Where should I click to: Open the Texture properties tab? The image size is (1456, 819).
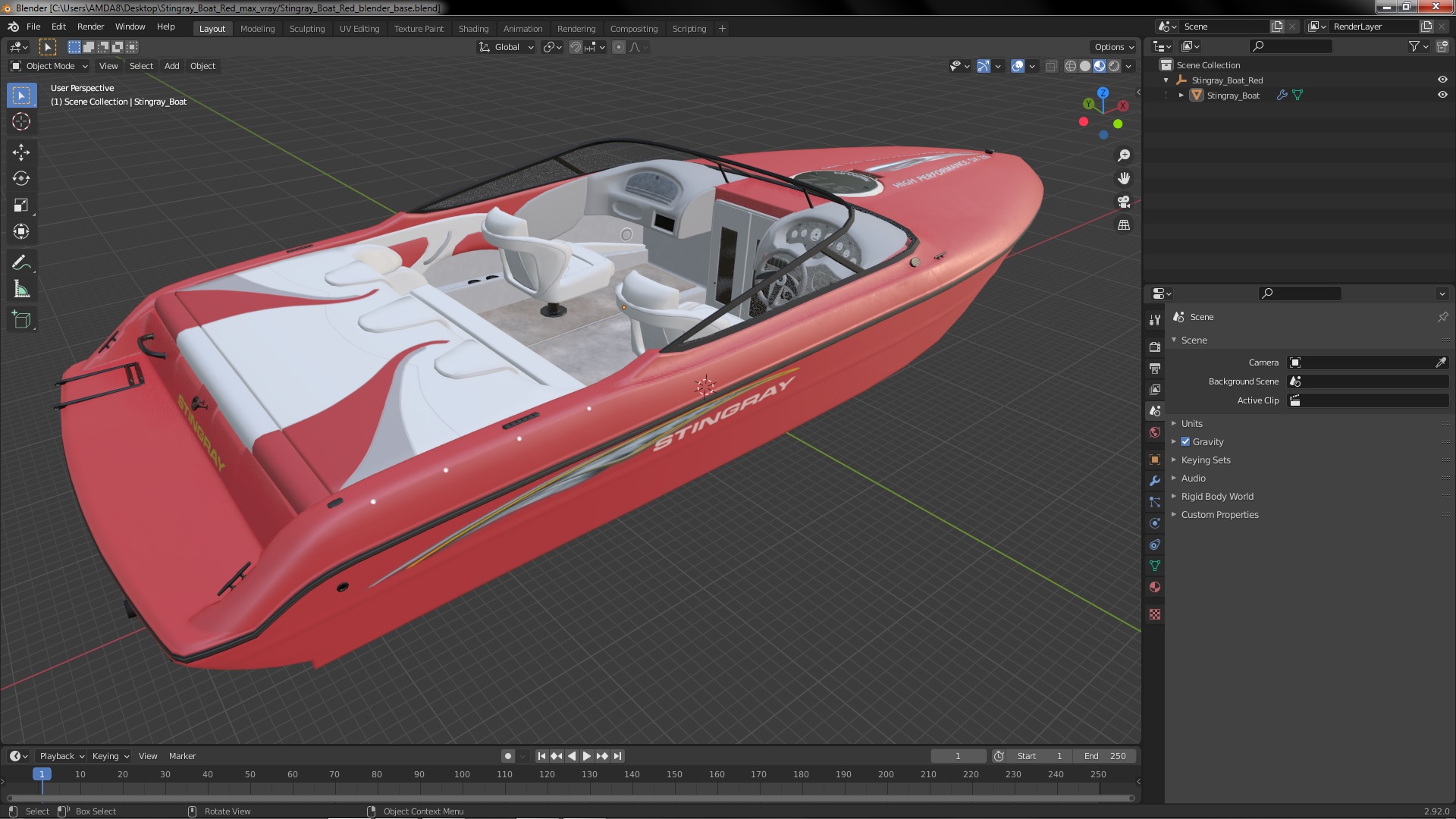1155,614
